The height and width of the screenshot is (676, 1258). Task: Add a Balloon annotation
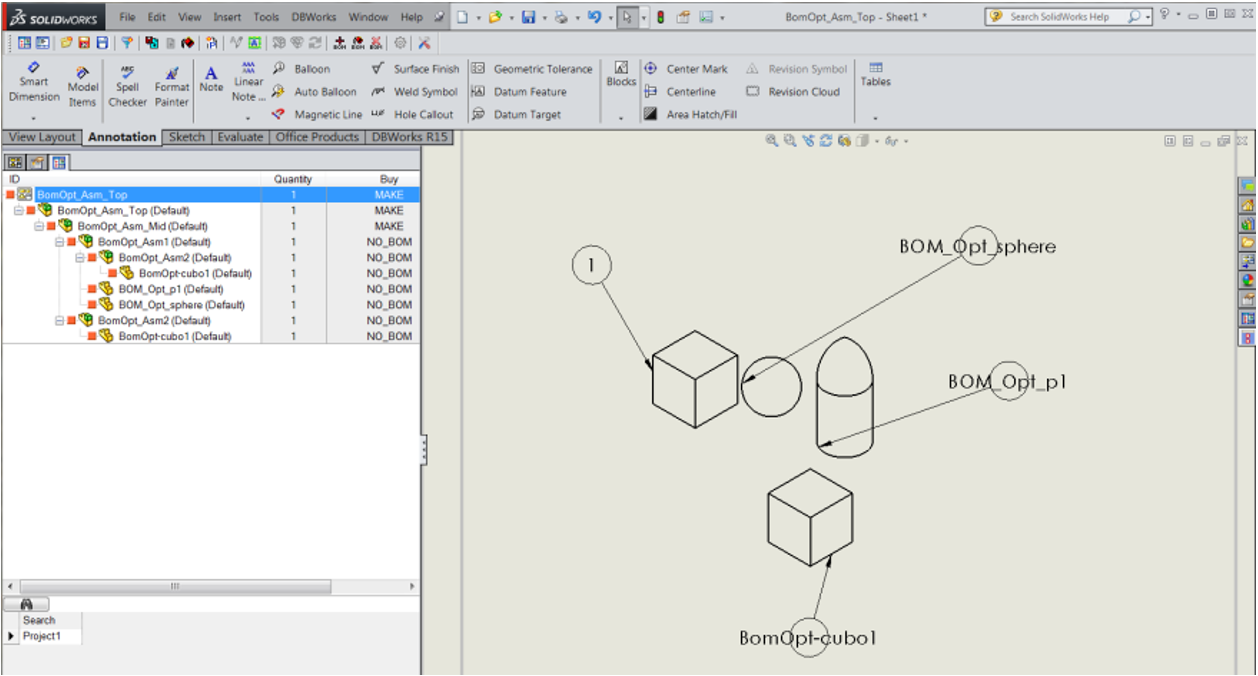tap(301, 69)
